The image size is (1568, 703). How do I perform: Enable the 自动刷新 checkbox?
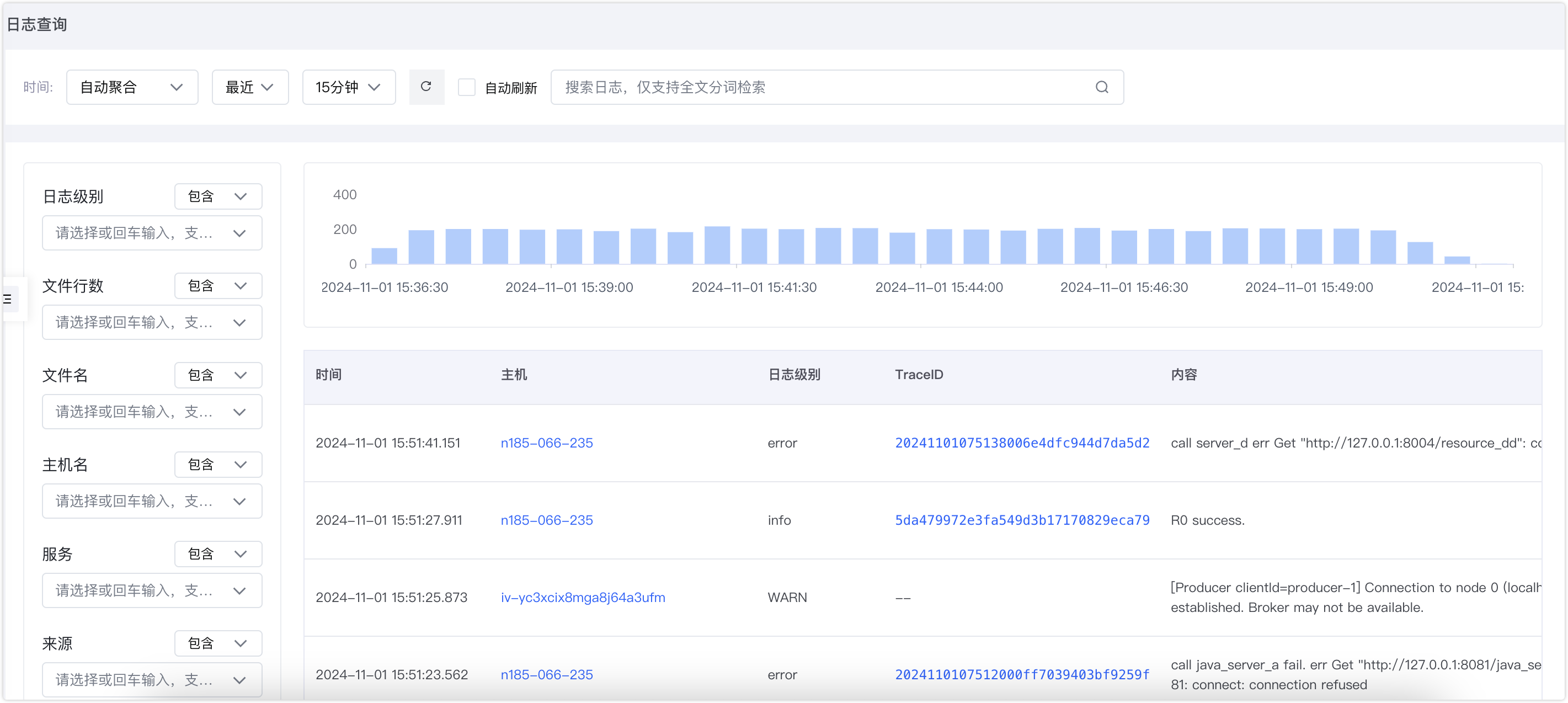click(x=467, y=87)
